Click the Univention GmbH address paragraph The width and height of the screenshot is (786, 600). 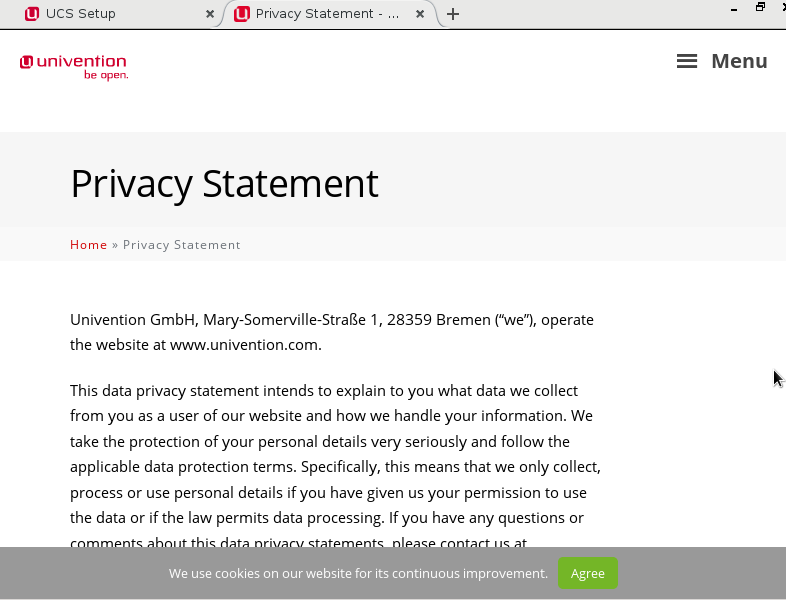(331, 320)
